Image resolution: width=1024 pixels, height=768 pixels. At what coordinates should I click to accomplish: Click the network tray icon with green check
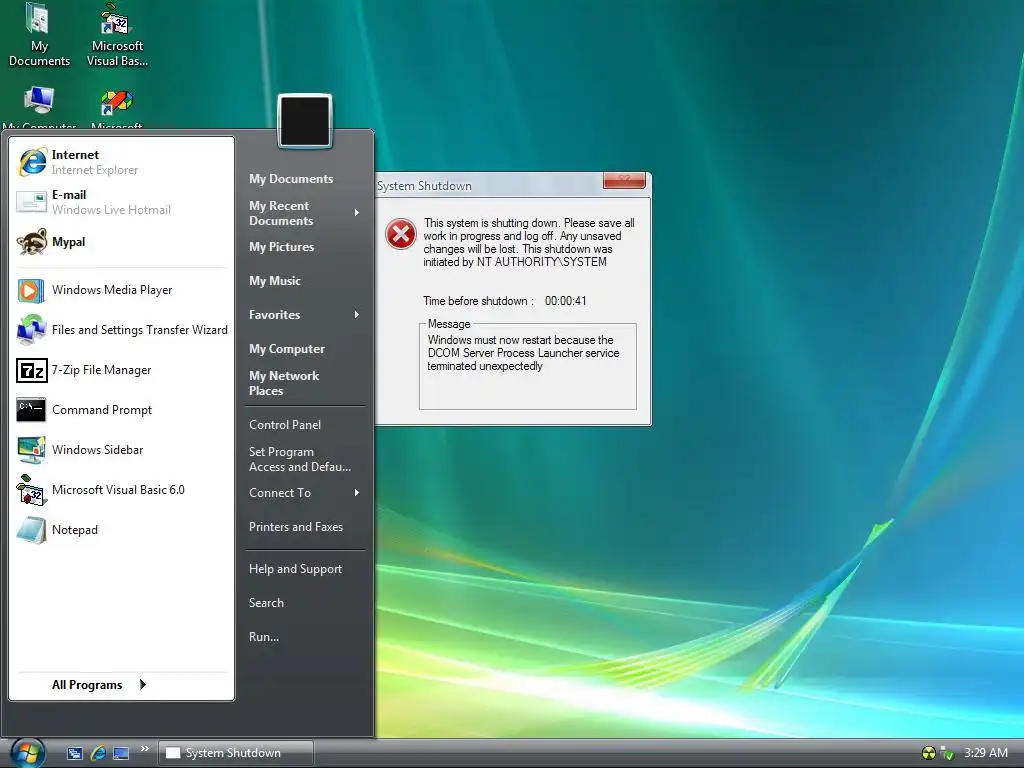coord(947,753)
